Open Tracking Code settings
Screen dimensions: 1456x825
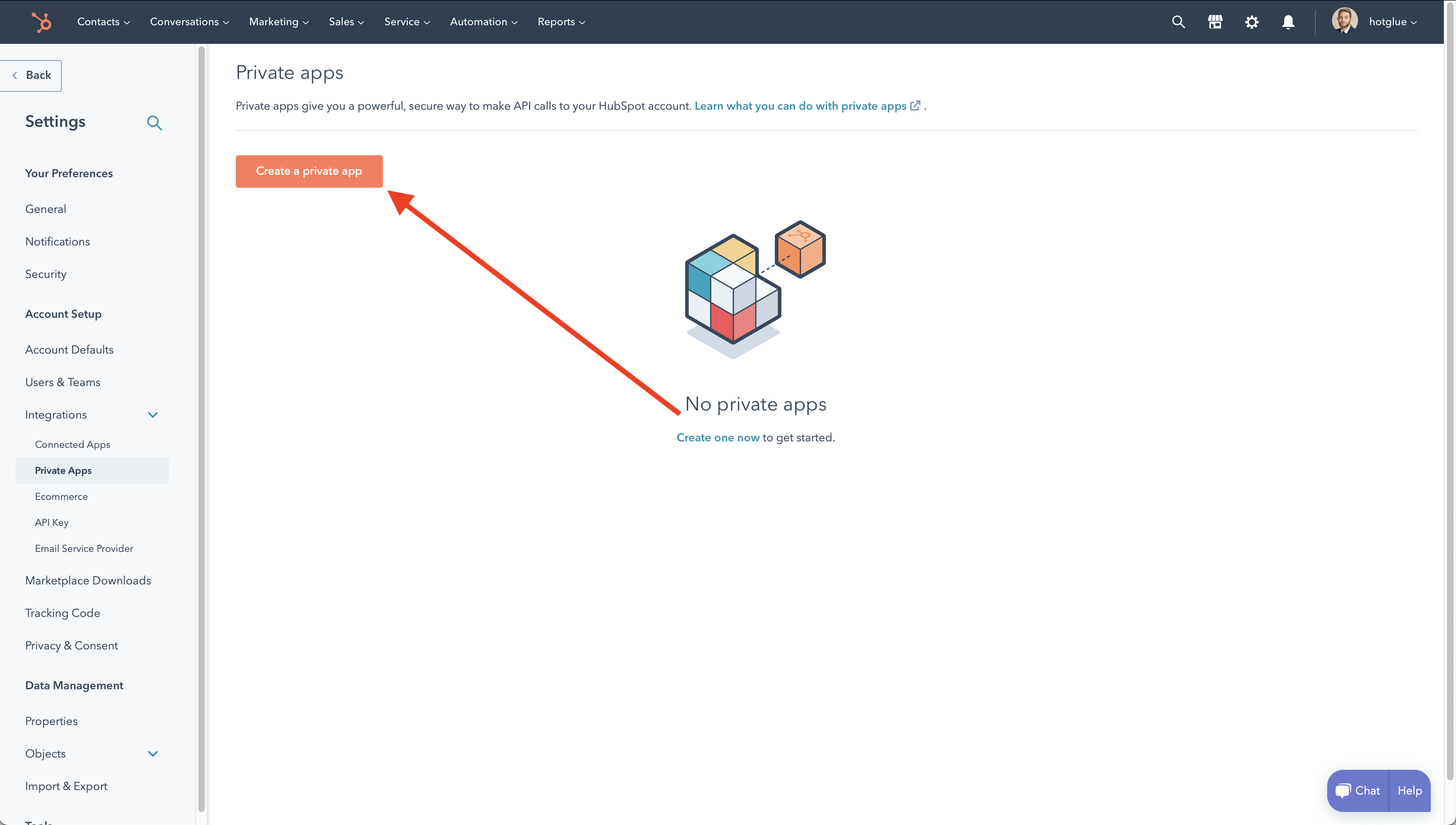coord(63,613)
